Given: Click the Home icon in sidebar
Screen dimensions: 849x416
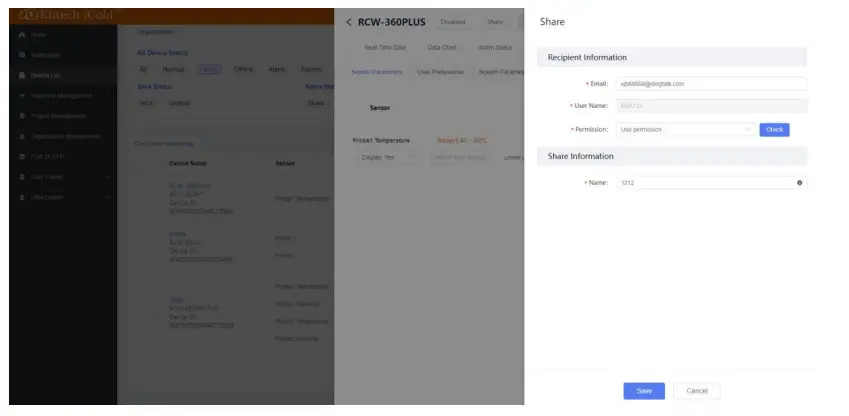Looking at the screenshot, I should [x=22, y=35].
